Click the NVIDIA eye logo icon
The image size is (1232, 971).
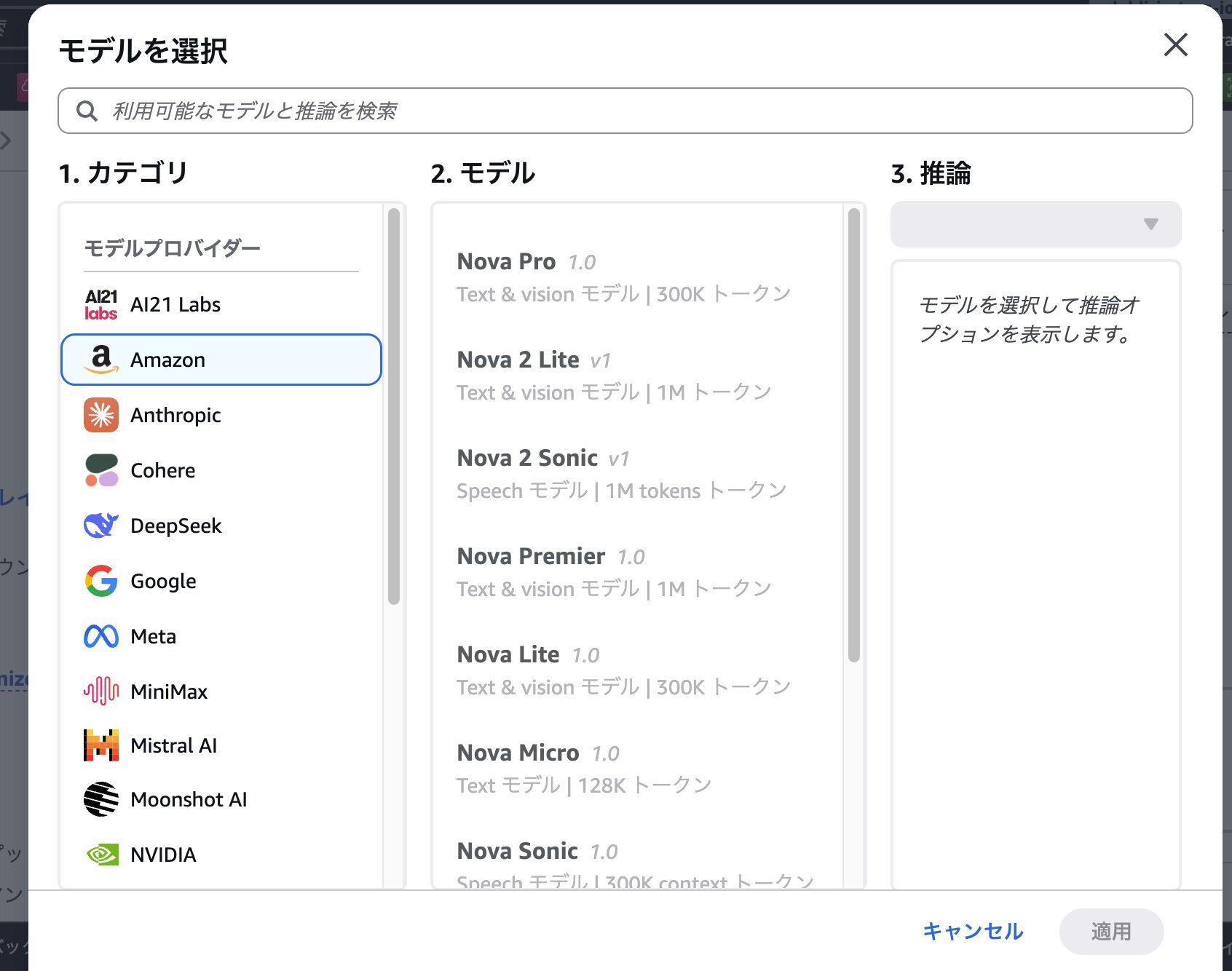101,855
